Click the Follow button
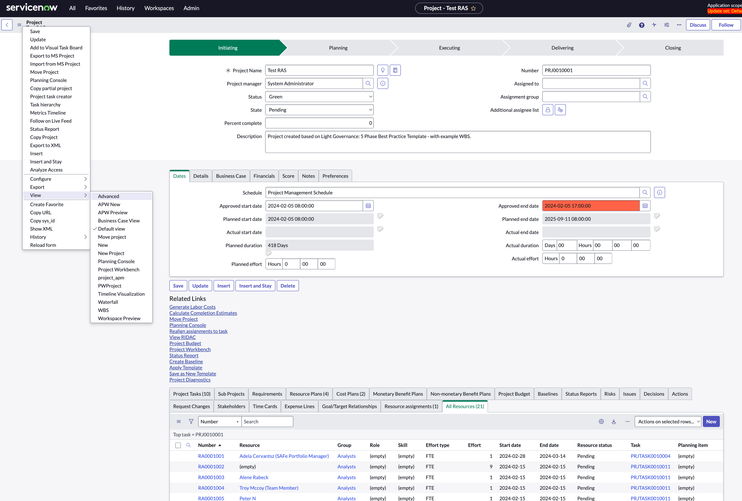The image size is (742, 501). click(726, 25)
